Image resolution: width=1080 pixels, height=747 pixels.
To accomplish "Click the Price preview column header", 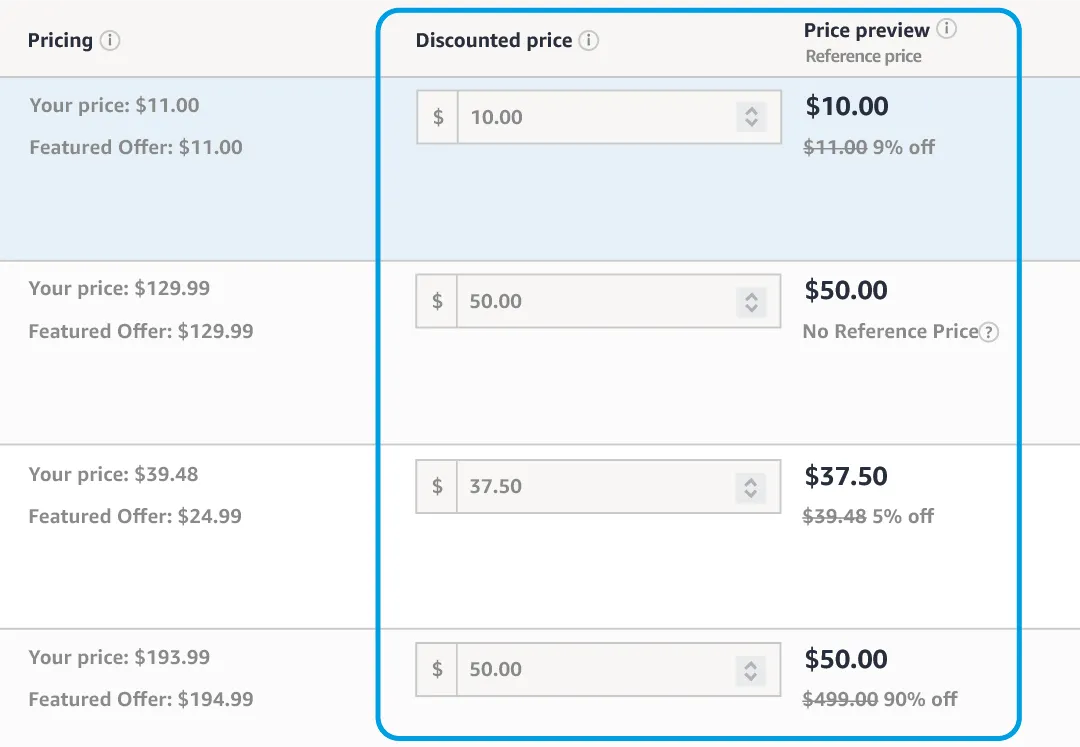I will pyautogui.click(x=866, y=31).
